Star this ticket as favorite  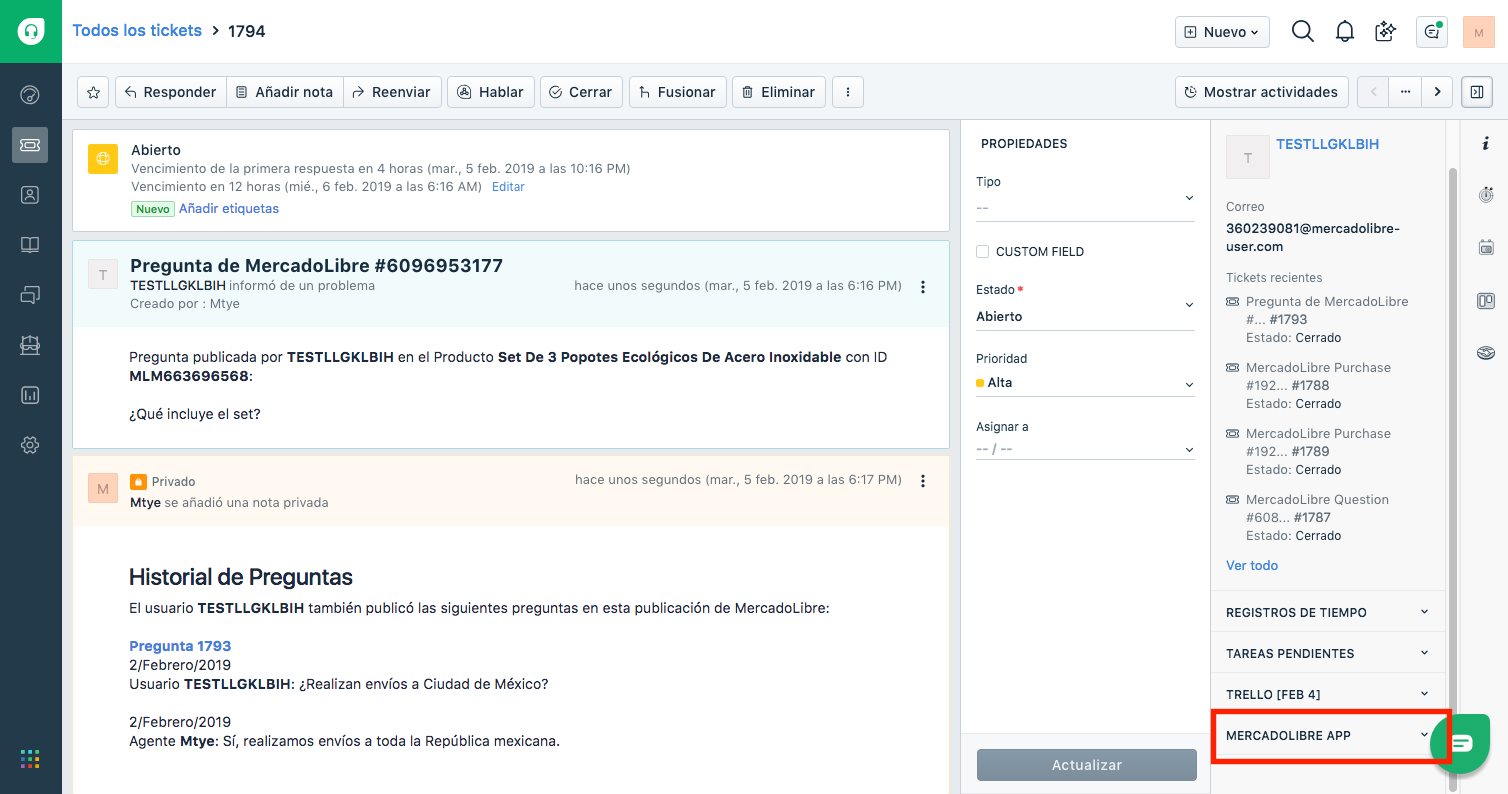pos(93,92)
